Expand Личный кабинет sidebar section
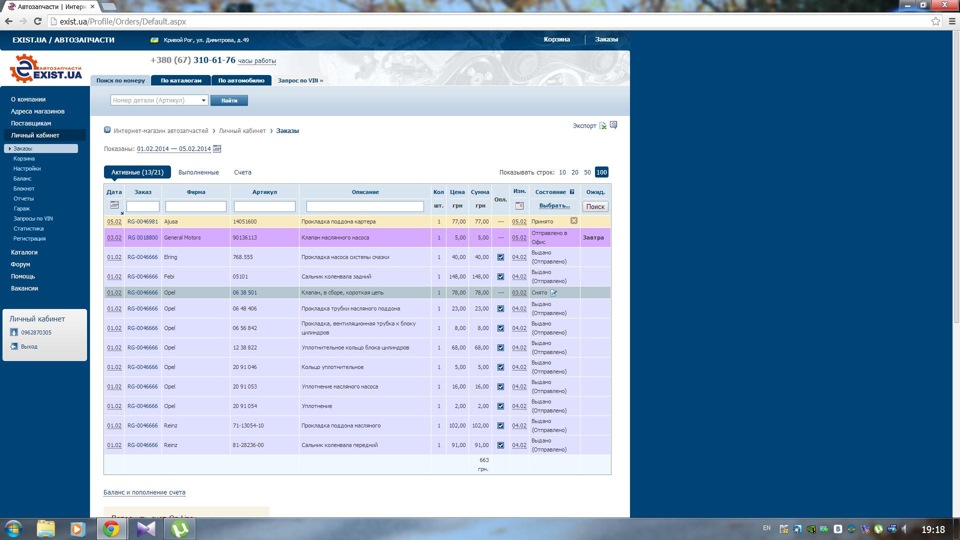 tap(35, 135)
